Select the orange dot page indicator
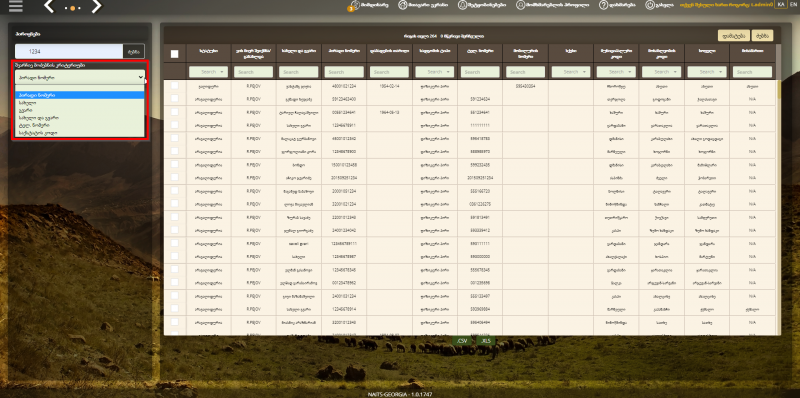Viewport: 800px width, 398px height. click(x=72, y=9)
